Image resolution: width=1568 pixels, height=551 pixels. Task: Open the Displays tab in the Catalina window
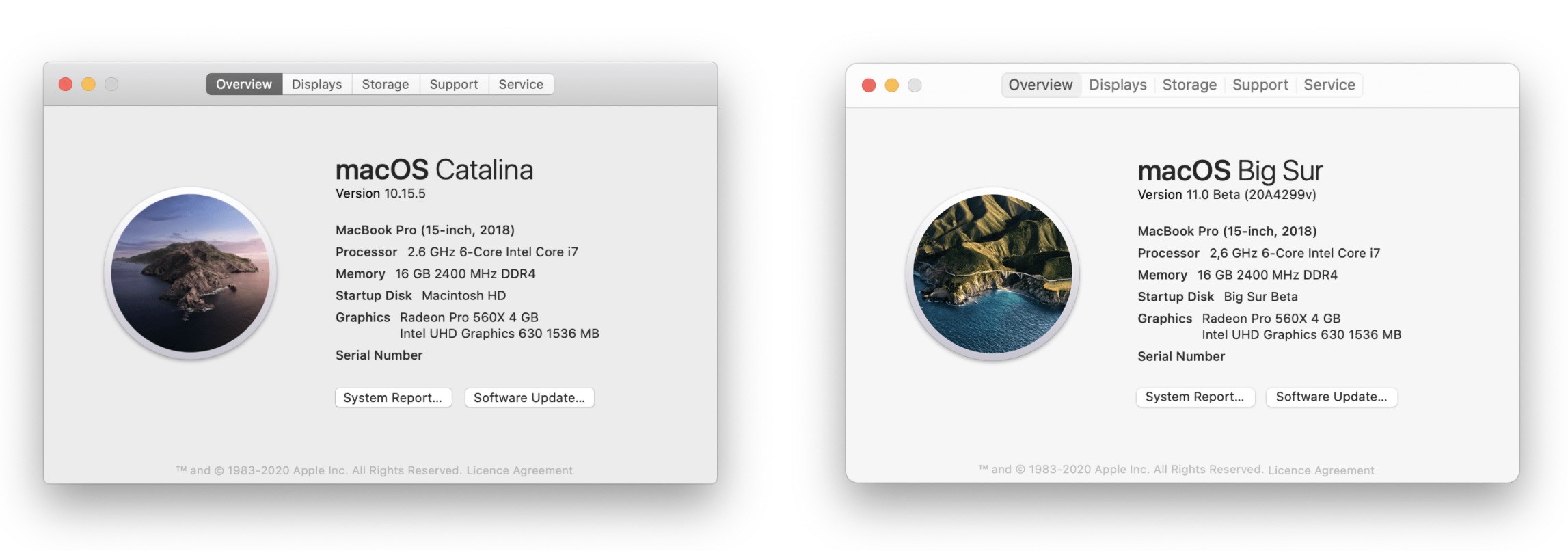tap(316, 84)
